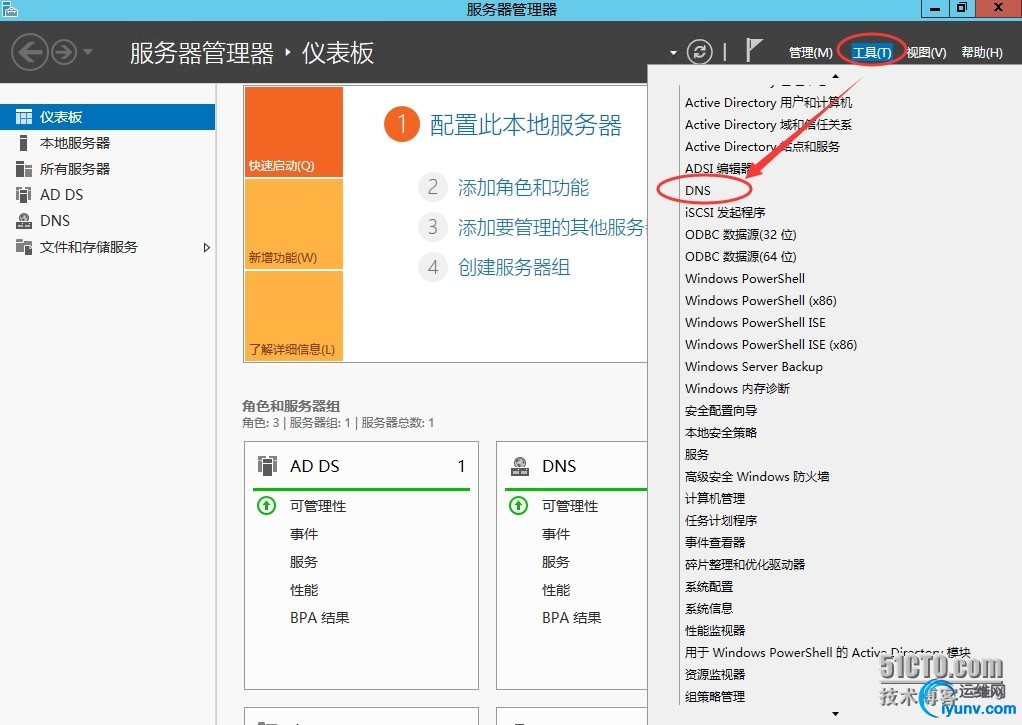Viewport: 1022px width, 725px height.
Task: Click 添加要管理的其他服务器 link
Action: click(x=552, y=227)
